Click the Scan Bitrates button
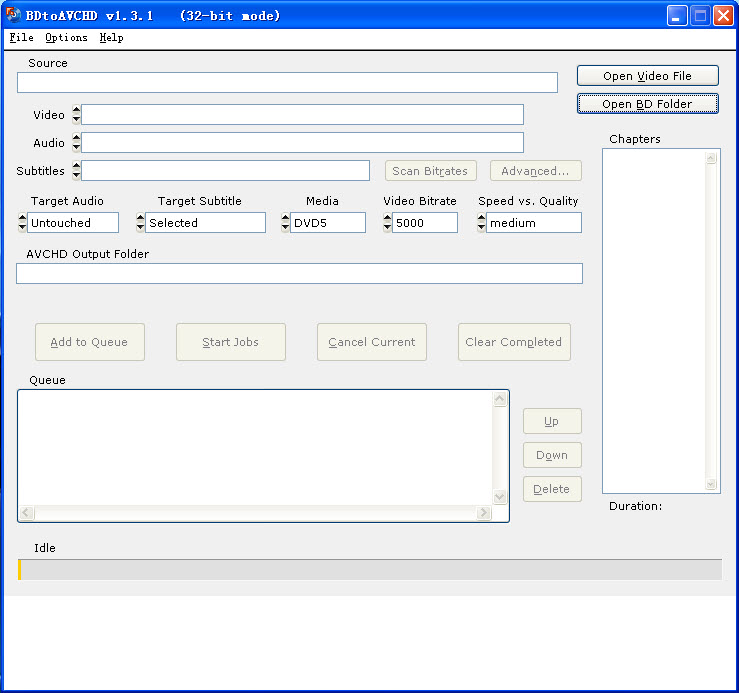 click(430, 171)
